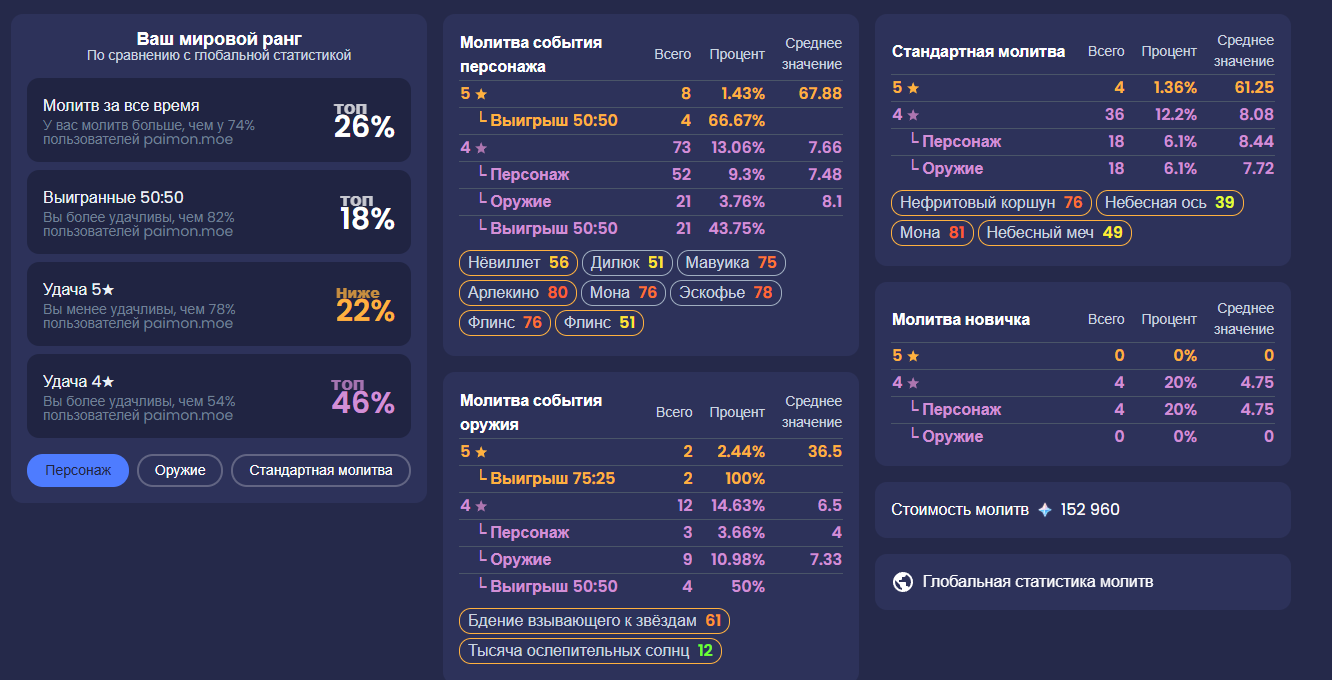Screen dimensions: 1332x680
Task: Open Глобальная статистика молитв link
Action: click(x=1037, y=582)
